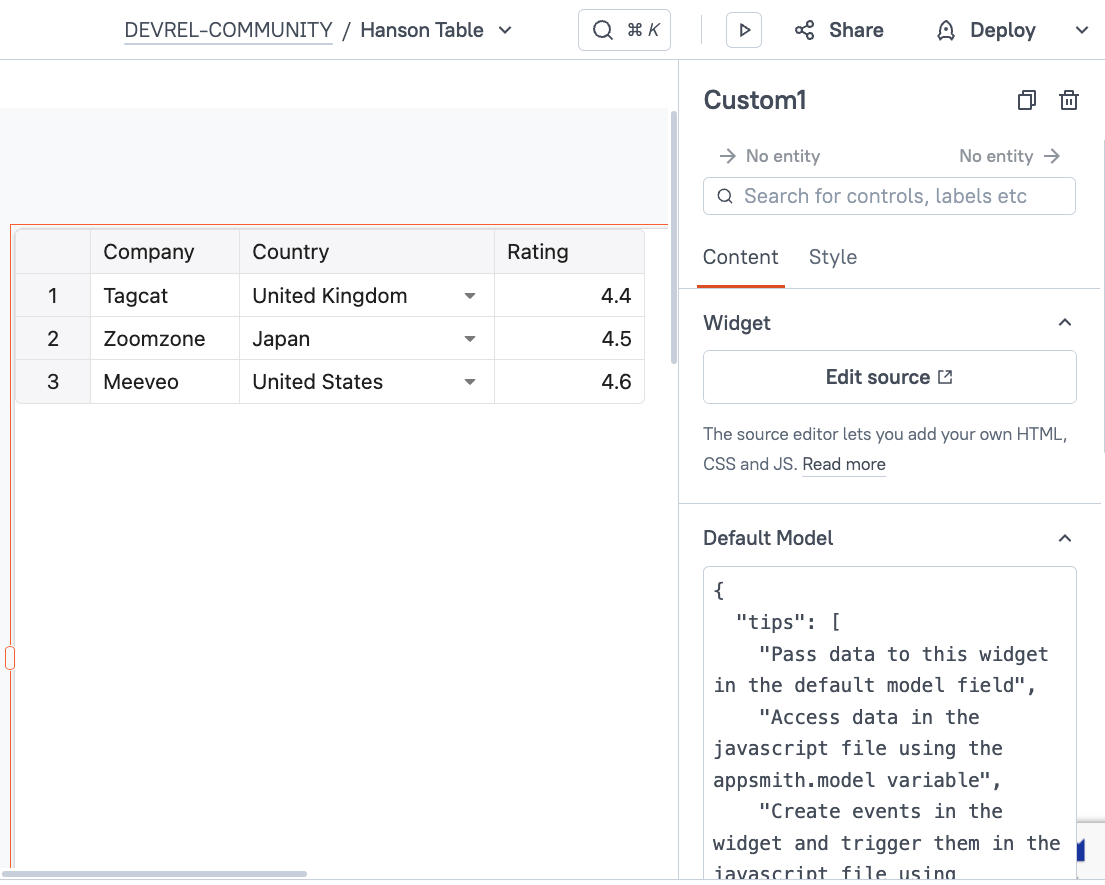
Task: Click the delete widget trash icon
Action: point(1069,100)
